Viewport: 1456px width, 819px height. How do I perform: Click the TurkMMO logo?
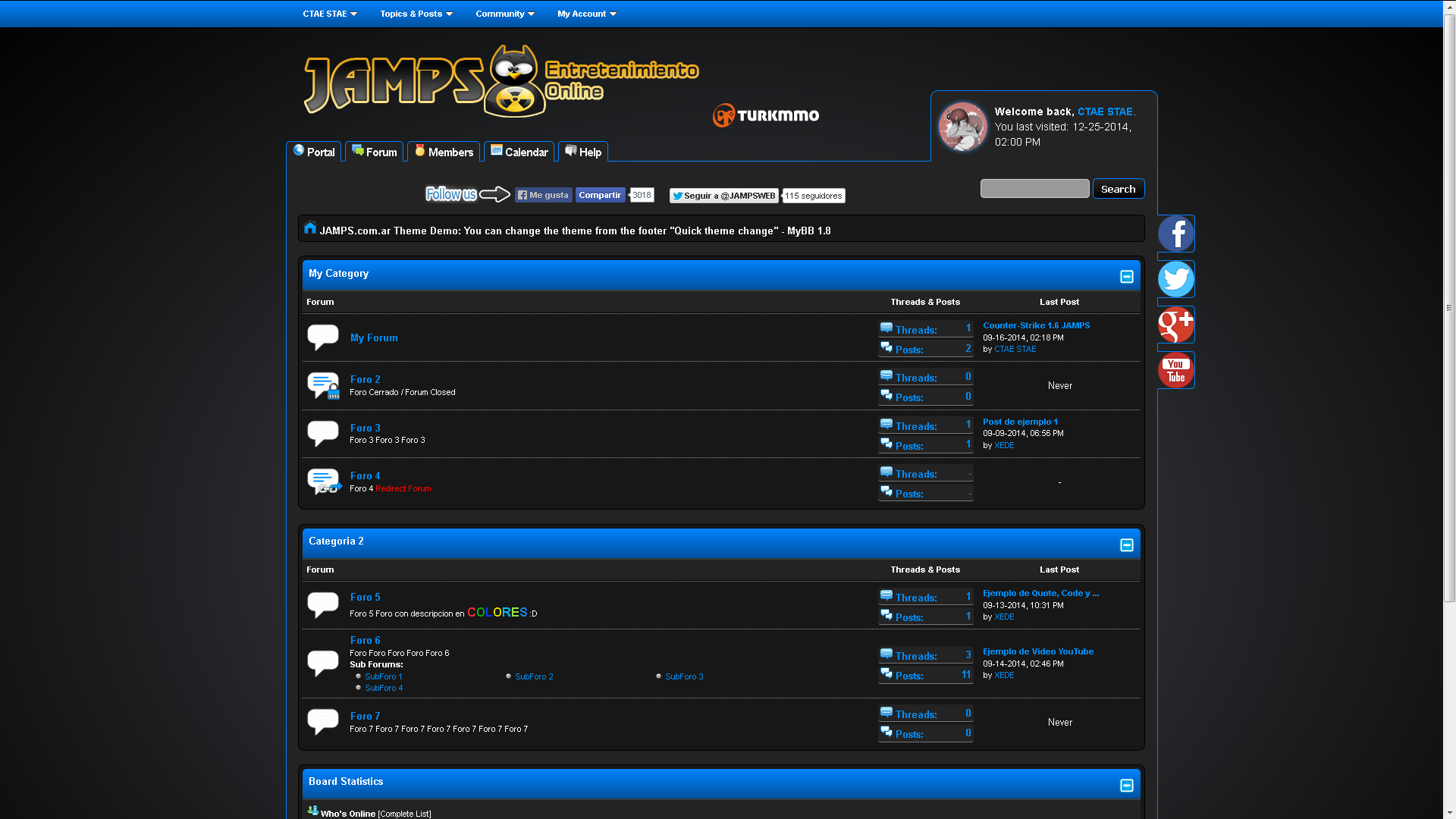click(x=766, y=115)
